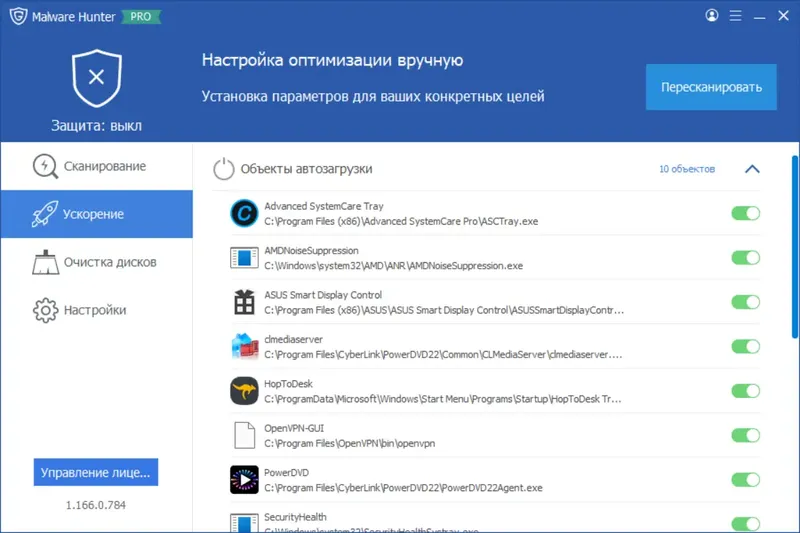Click the large protection-off shield icon
This screenshot has height=533, width=800.
(x=96, y=78)
